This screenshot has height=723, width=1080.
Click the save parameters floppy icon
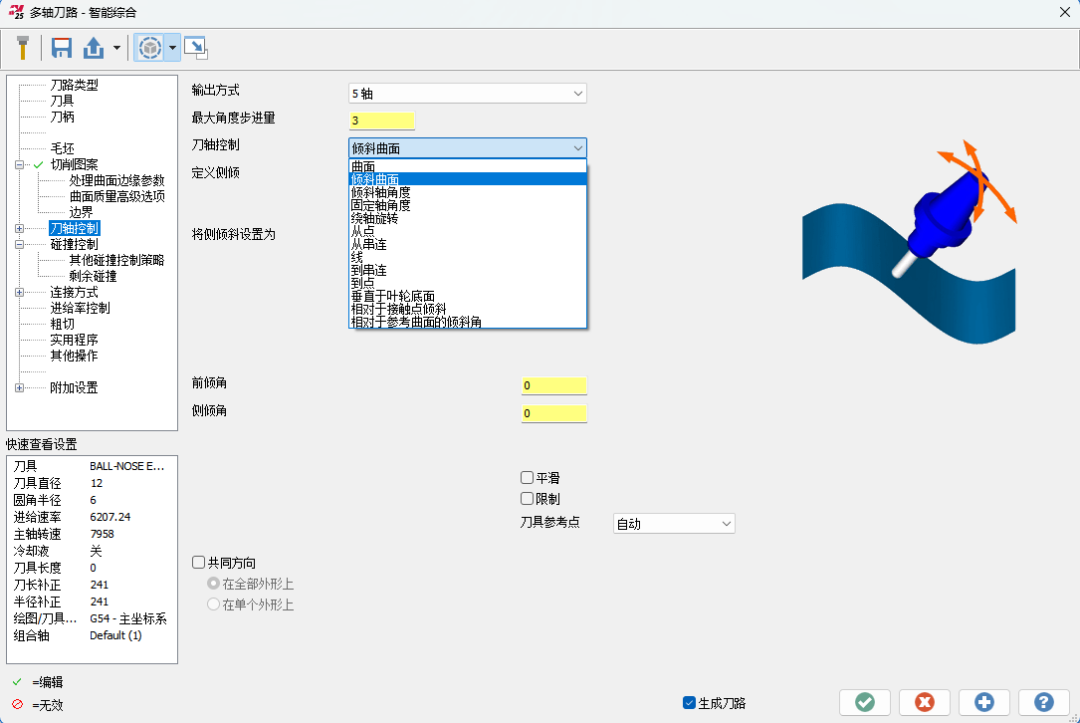click(62, 48)
